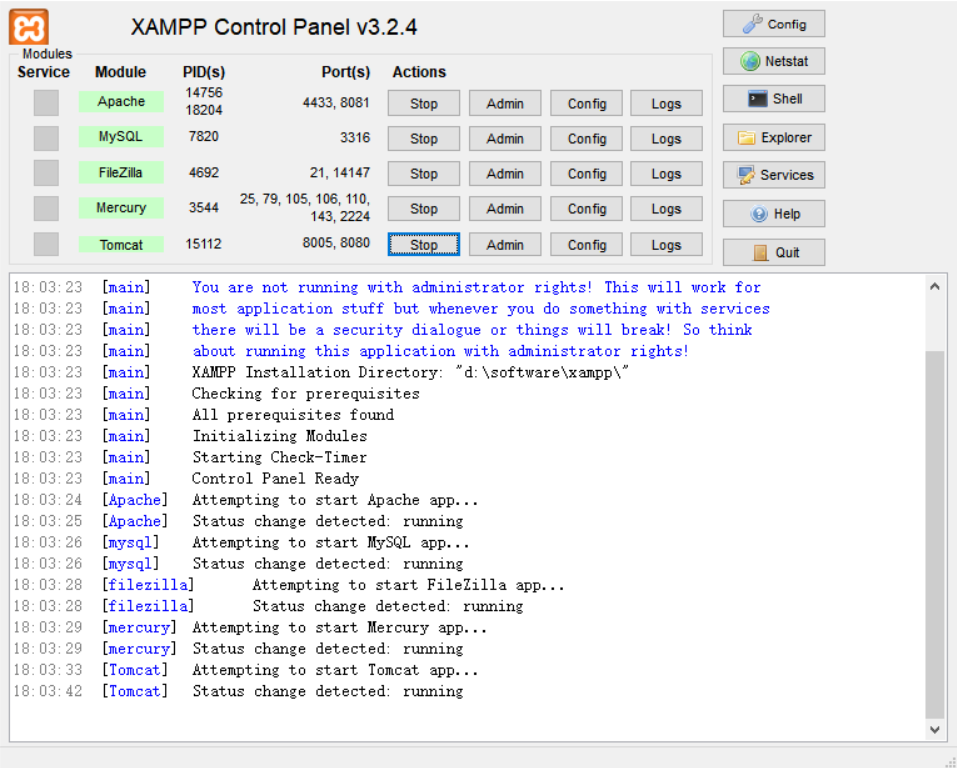The image size is (957, 768).
Task: Open Tomcat Logs menu
Action: point(666,244)
